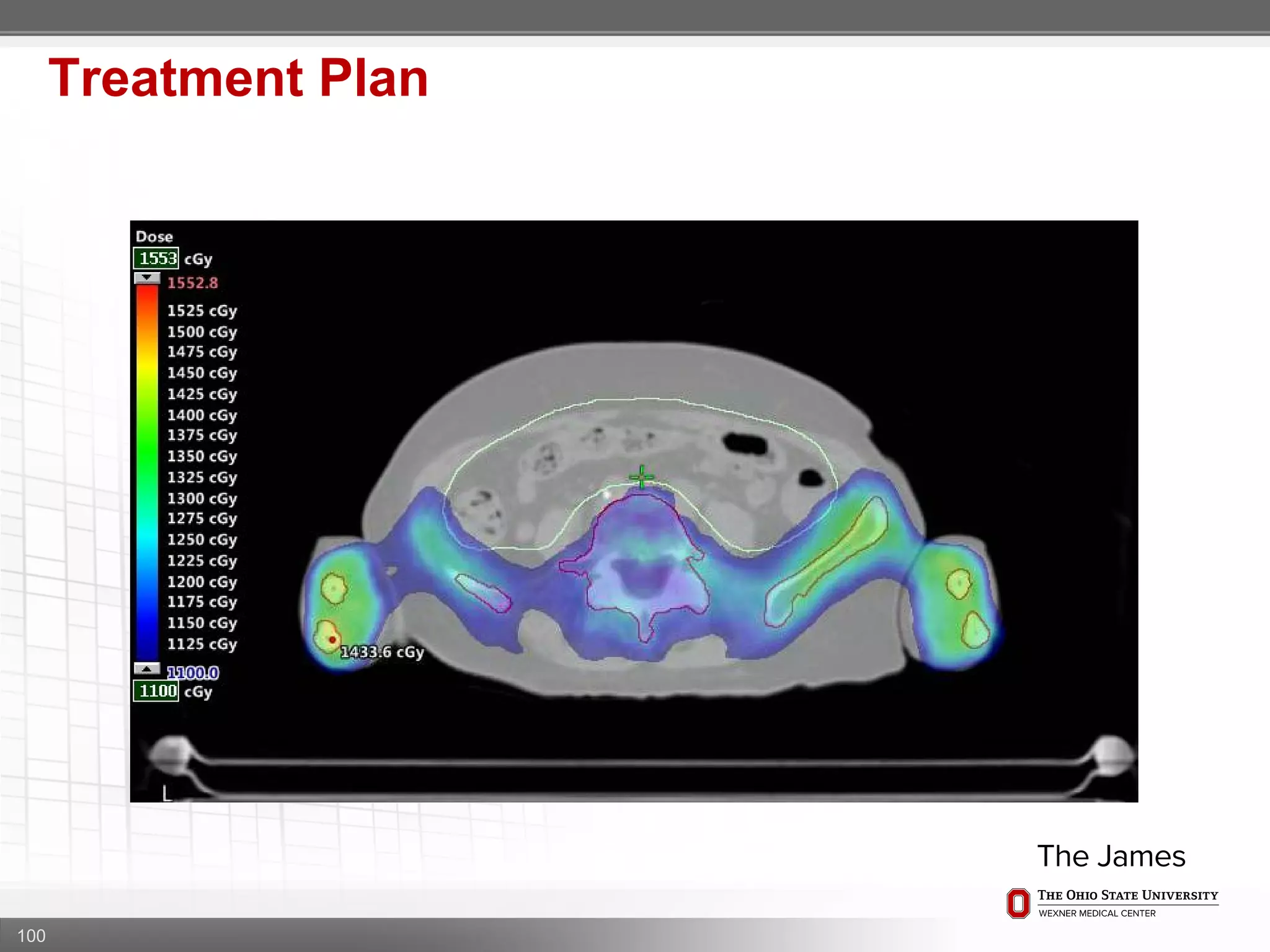Click the white bowel contour outline
The image size is (1270, 952).
(x=645, y=399)
